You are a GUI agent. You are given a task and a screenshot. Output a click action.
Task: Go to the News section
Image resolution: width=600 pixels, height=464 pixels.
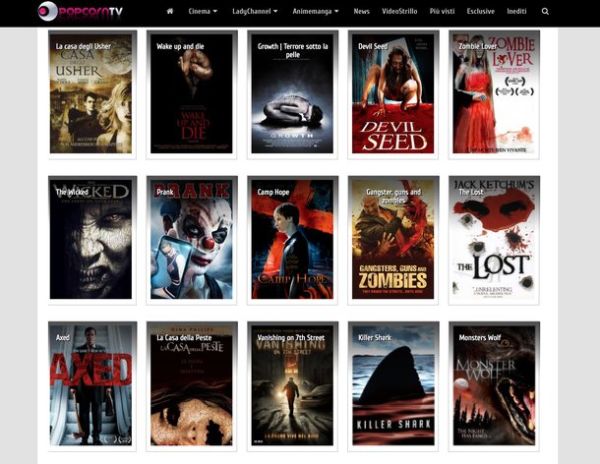tap(361, 11)
